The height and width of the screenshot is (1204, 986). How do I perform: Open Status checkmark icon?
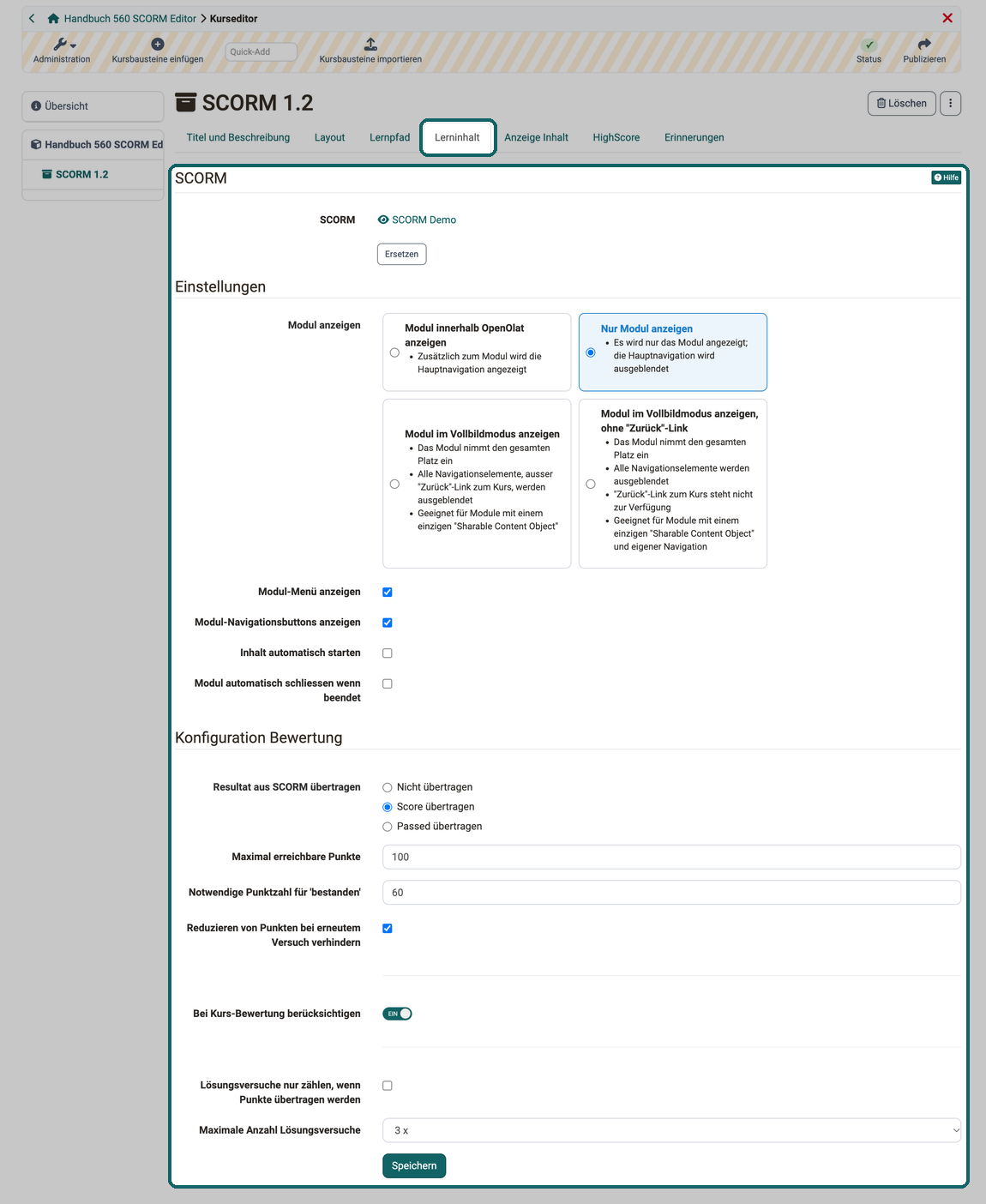click(869, 45)
